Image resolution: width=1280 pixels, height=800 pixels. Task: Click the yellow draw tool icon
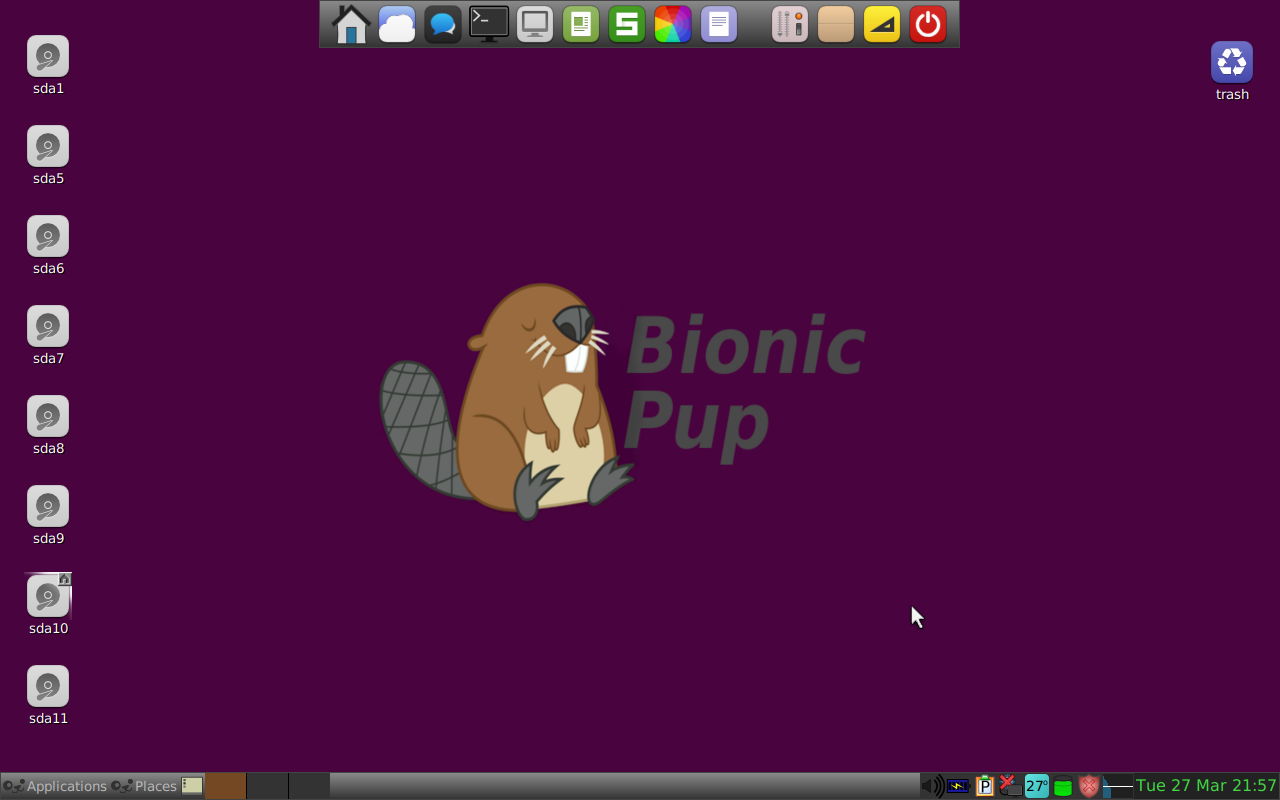click(x=881, y=24)
